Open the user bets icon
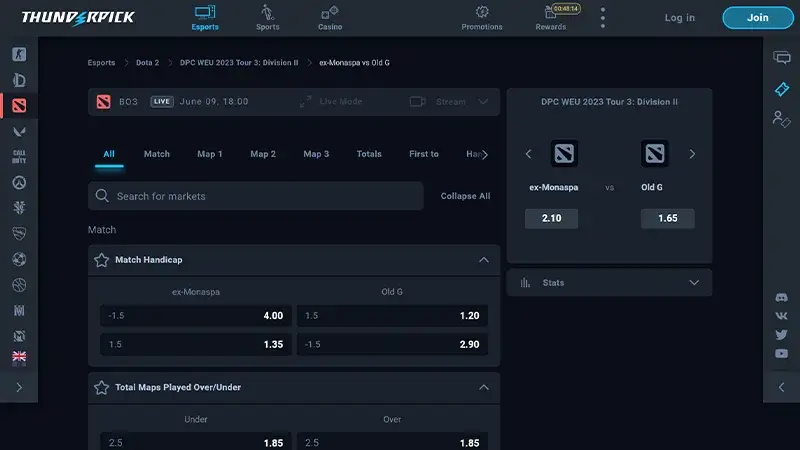 781,119
